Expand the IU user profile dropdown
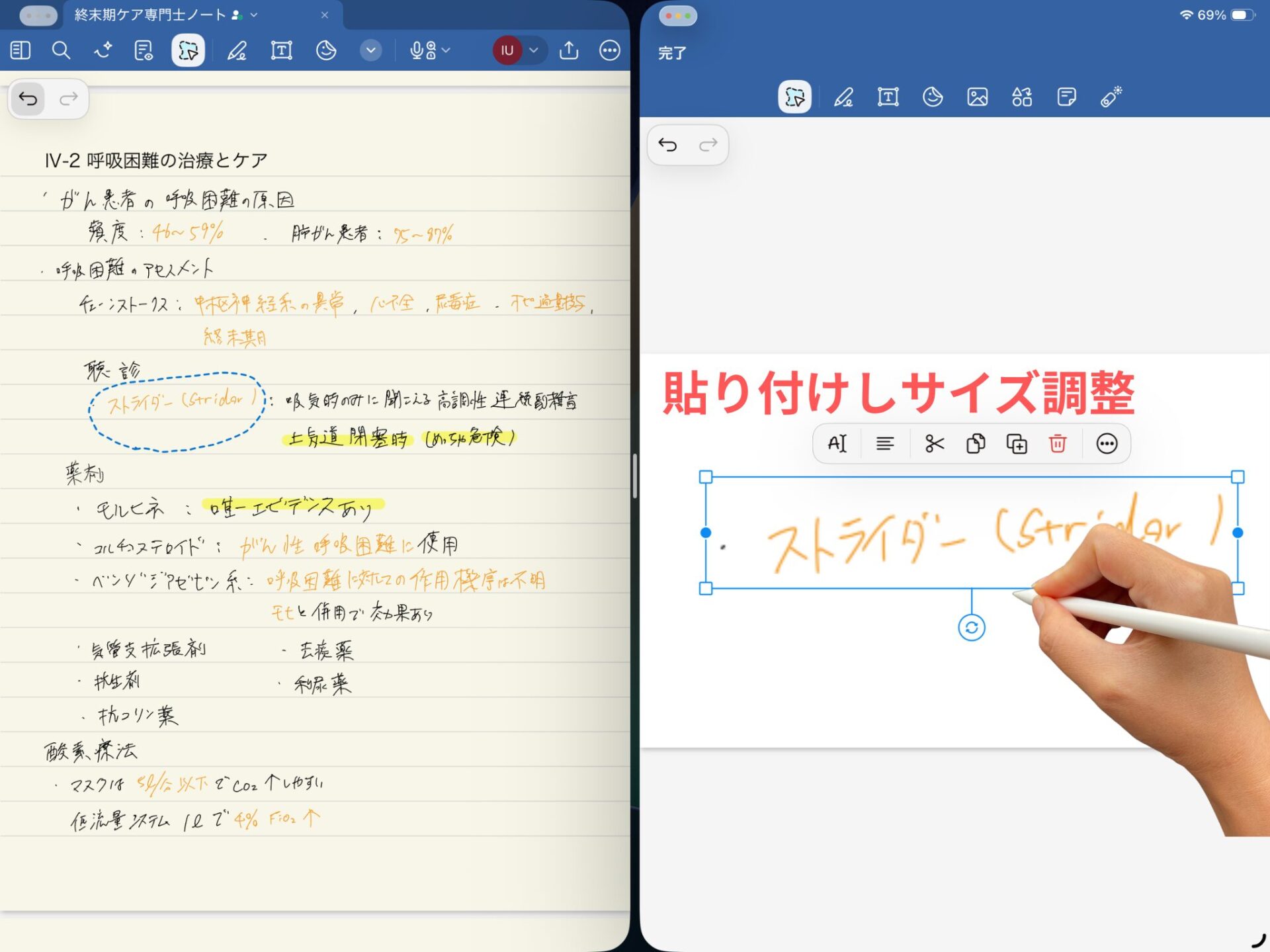The height and width of the screenshot is (952, 1270). pos(533,50)
